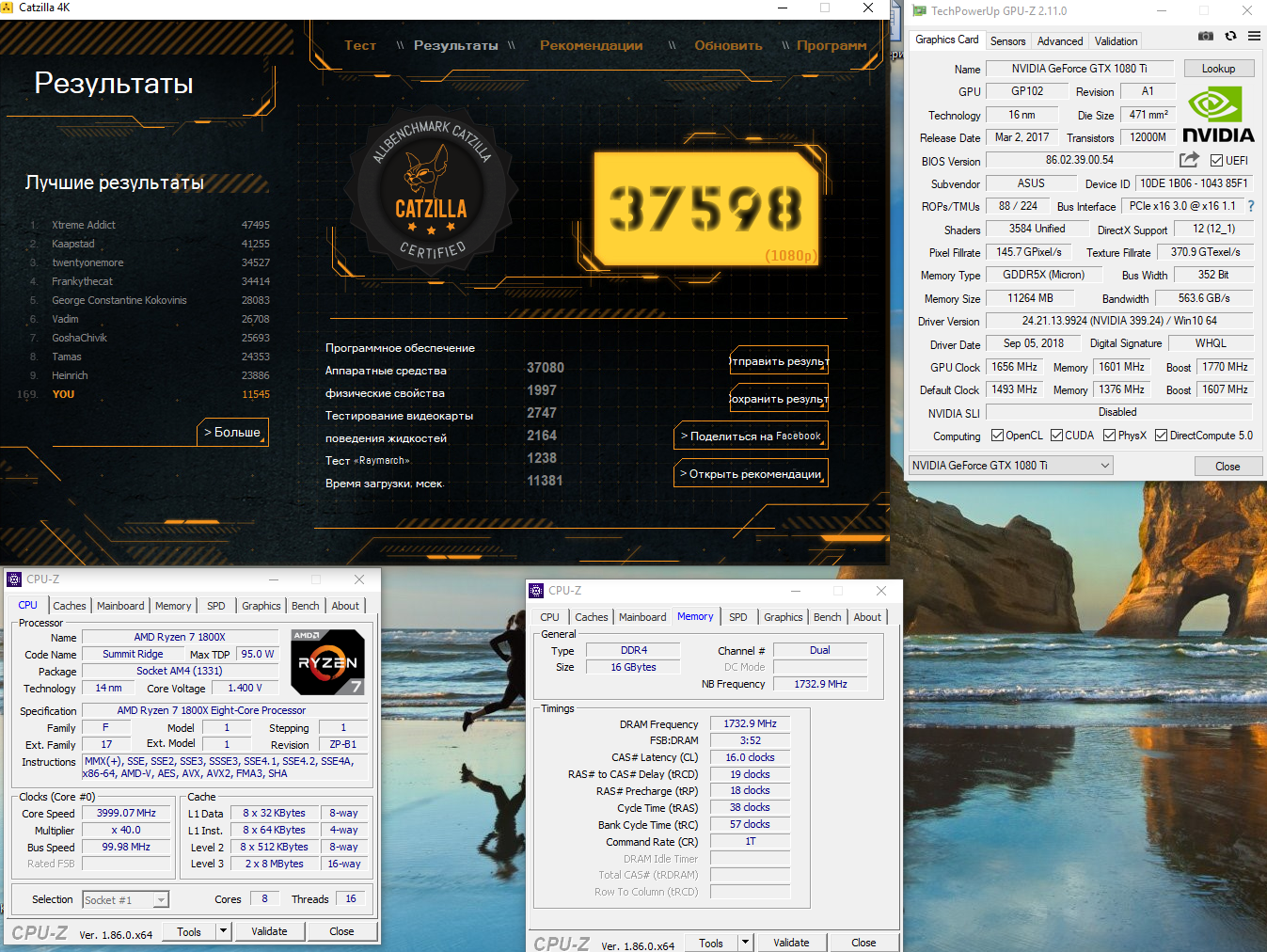Click Close button in left CPU-Z

[341, 931]
